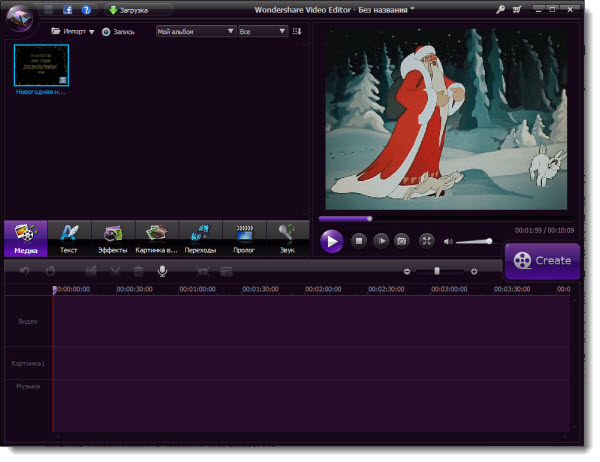Select the Новогодняя н... video thumbnail

[41, 65]
